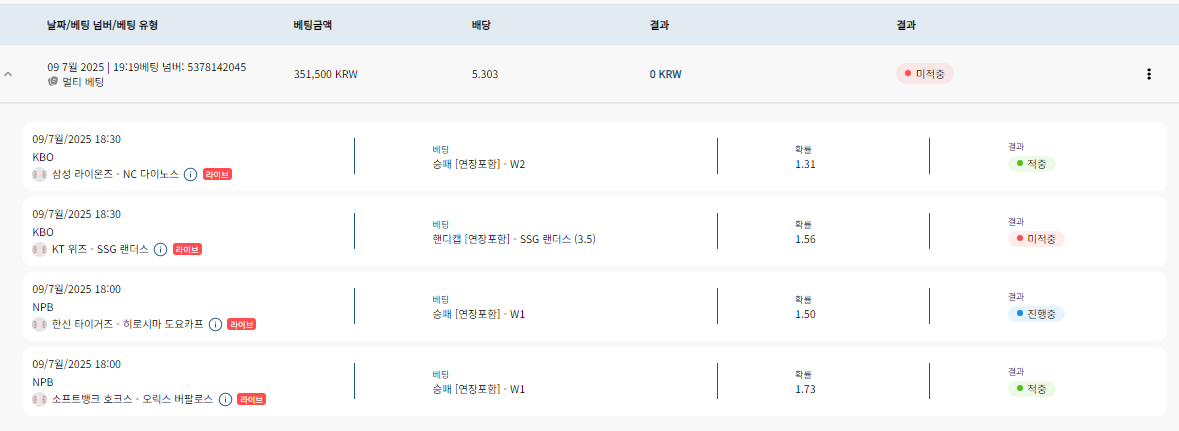Click info icon for 삼성 라이온즈 match
1179x431 pixels.
[x=190, y=175]
